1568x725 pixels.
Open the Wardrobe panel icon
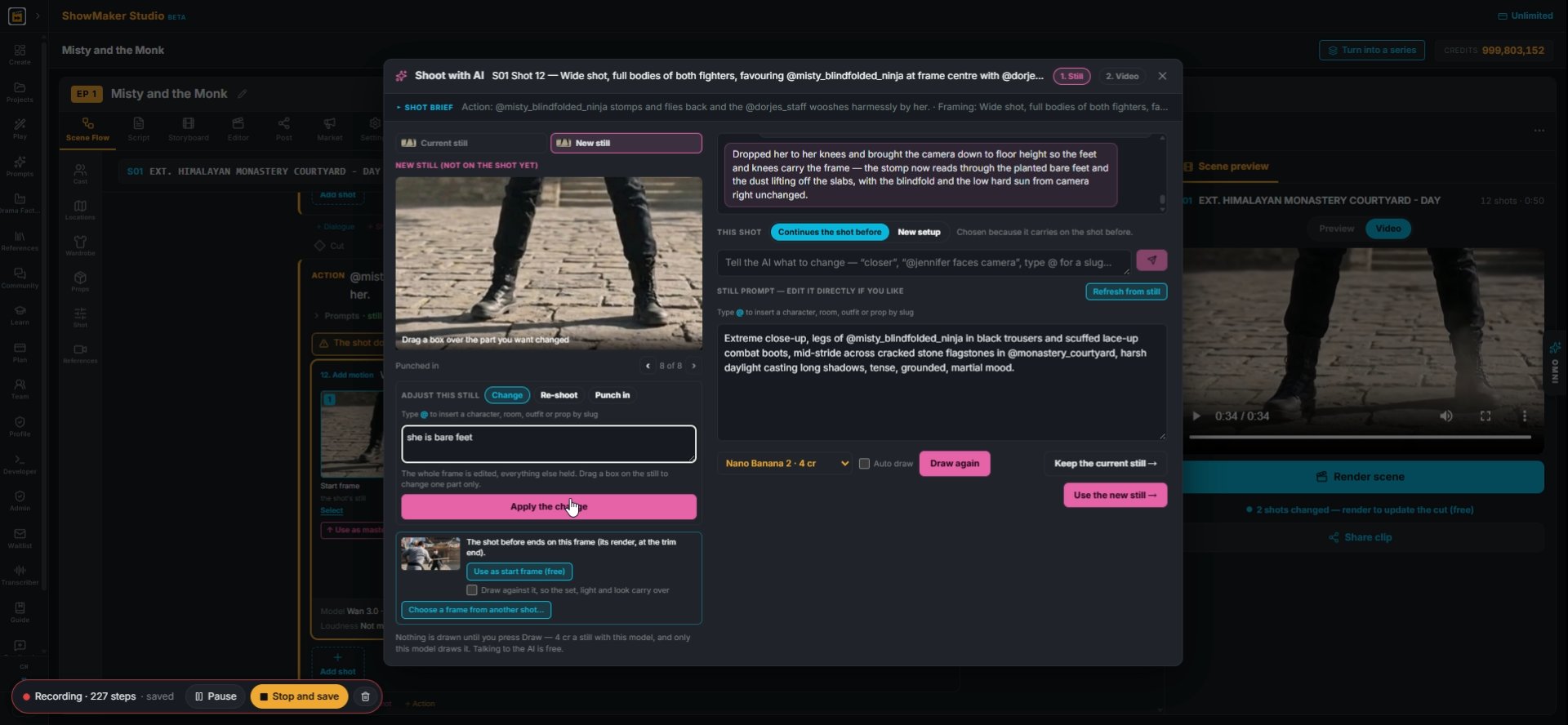(x=80, y=246)
